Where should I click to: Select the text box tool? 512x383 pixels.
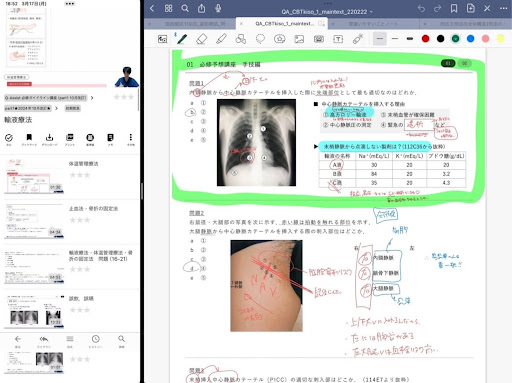coord(338,39)
